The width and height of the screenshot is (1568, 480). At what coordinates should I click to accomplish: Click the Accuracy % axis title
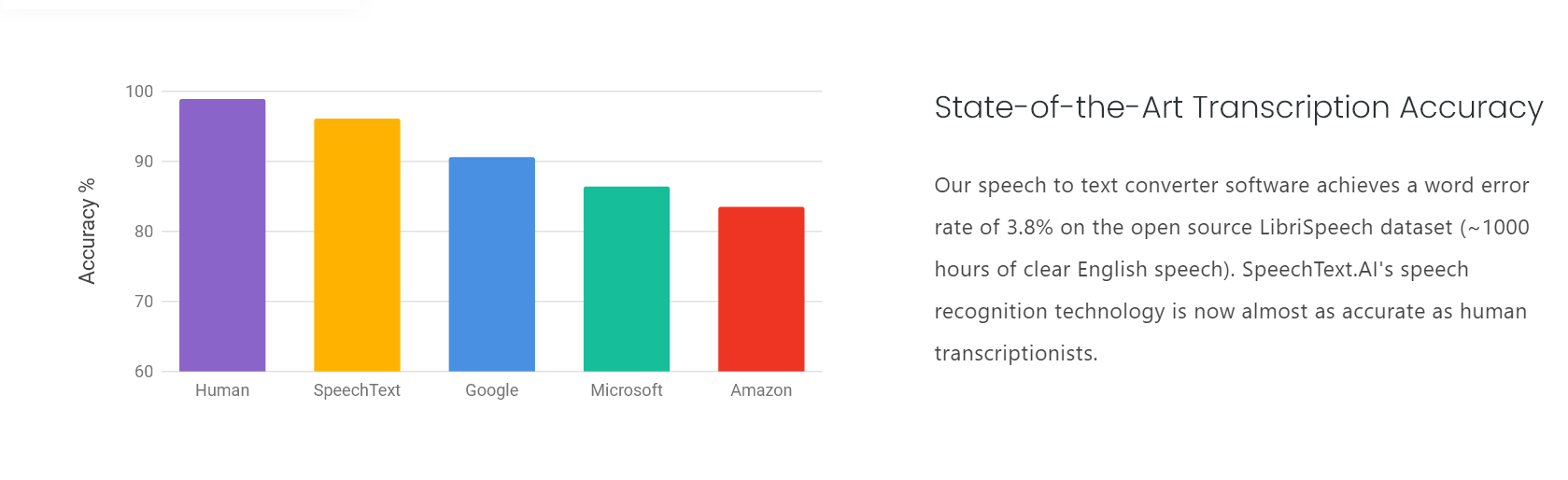click(87, 232)
